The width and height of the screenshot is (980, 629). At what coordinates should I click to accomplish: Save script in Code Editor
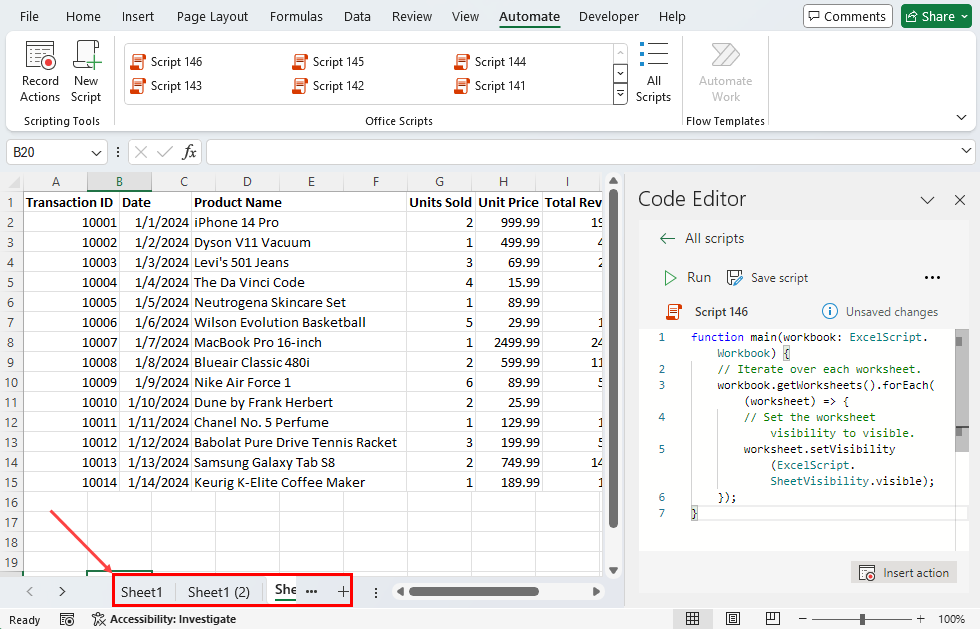tap(768, 278)
